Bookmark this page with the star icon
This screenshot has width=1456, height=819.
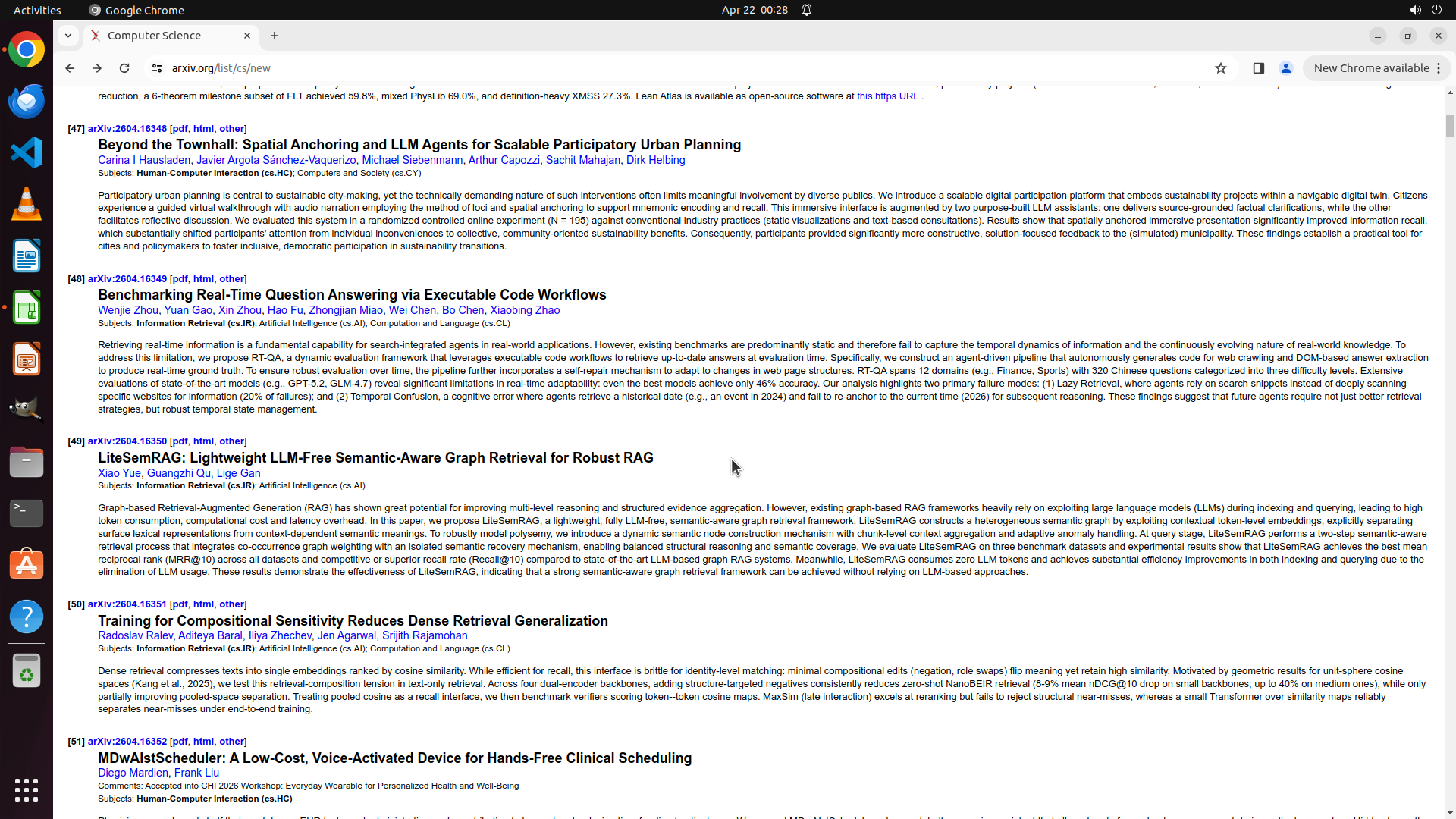pyautogui.click(x=1220, y=68)
